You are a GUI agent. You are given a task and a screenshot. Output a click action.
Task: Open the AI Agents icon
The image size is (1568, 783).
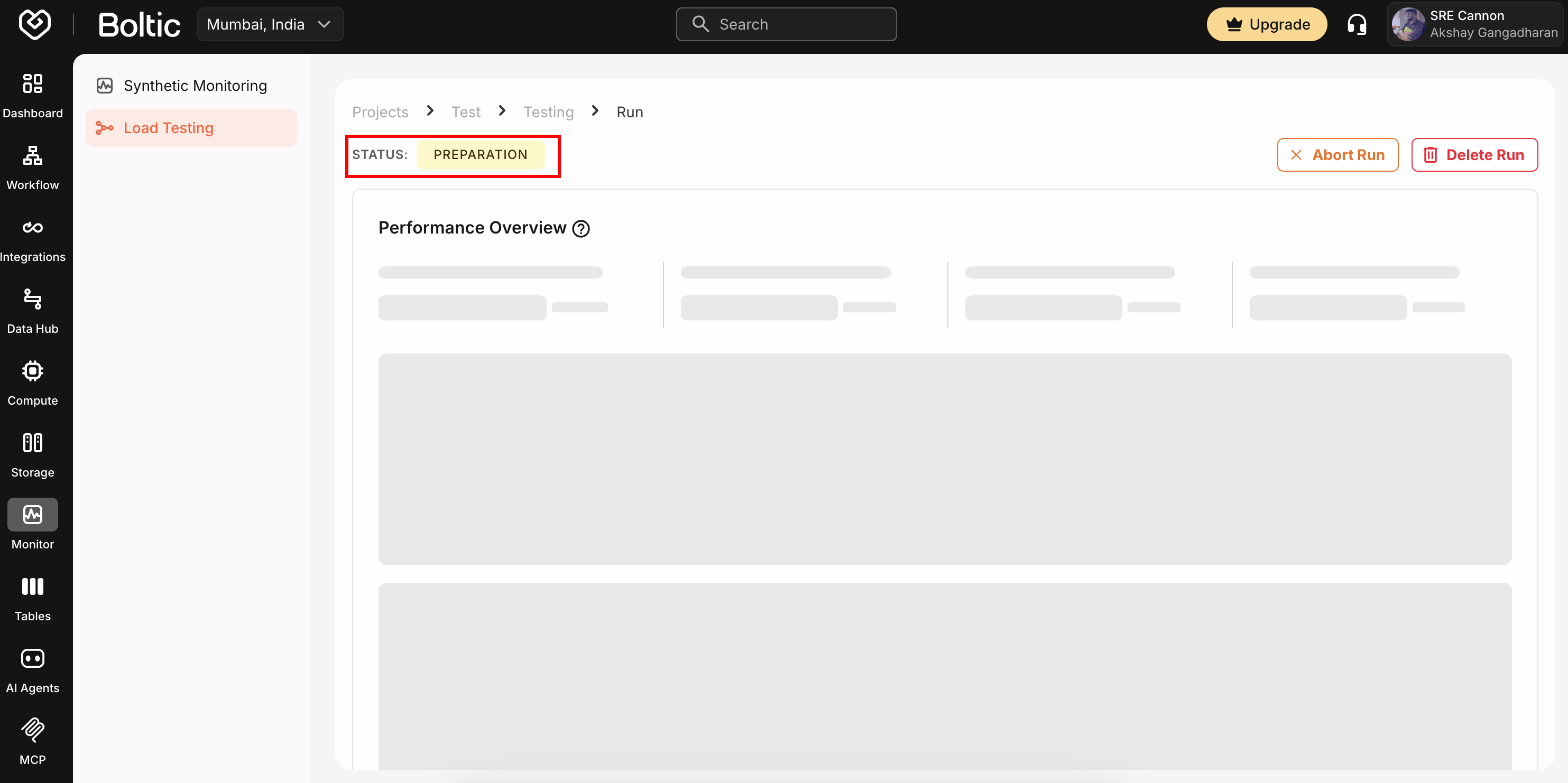pyautogui.click(x=32, y=658)
